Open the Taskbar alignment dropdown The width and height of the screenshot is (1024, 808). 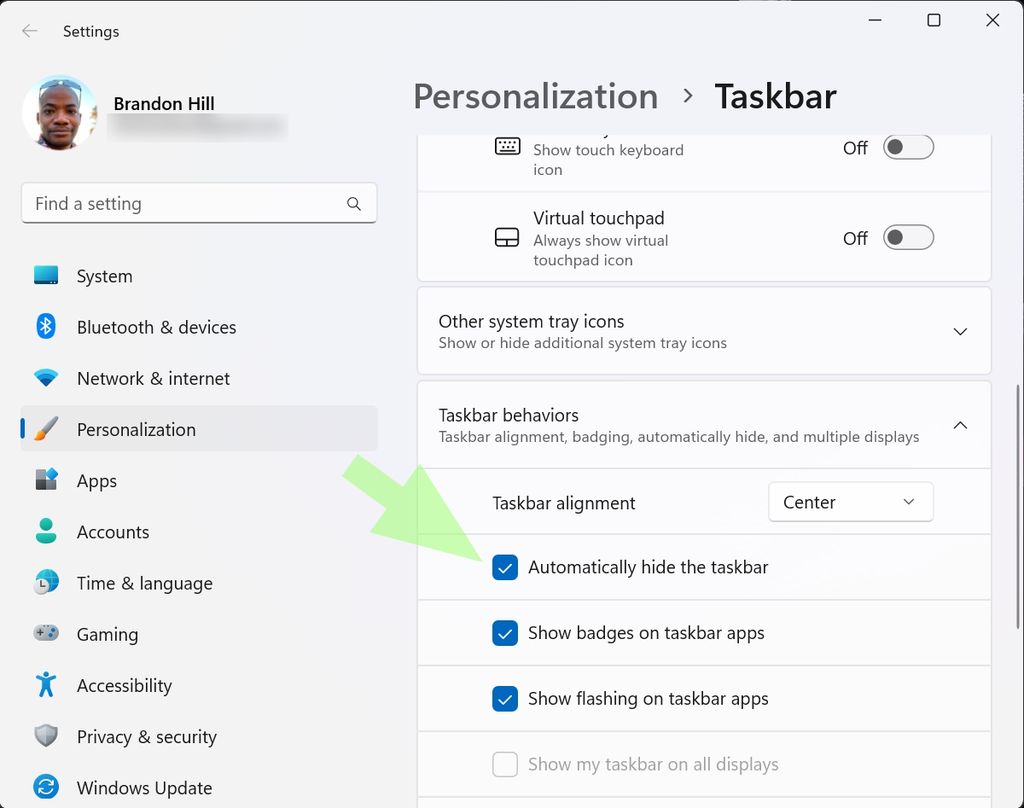[x=850, y=502]
